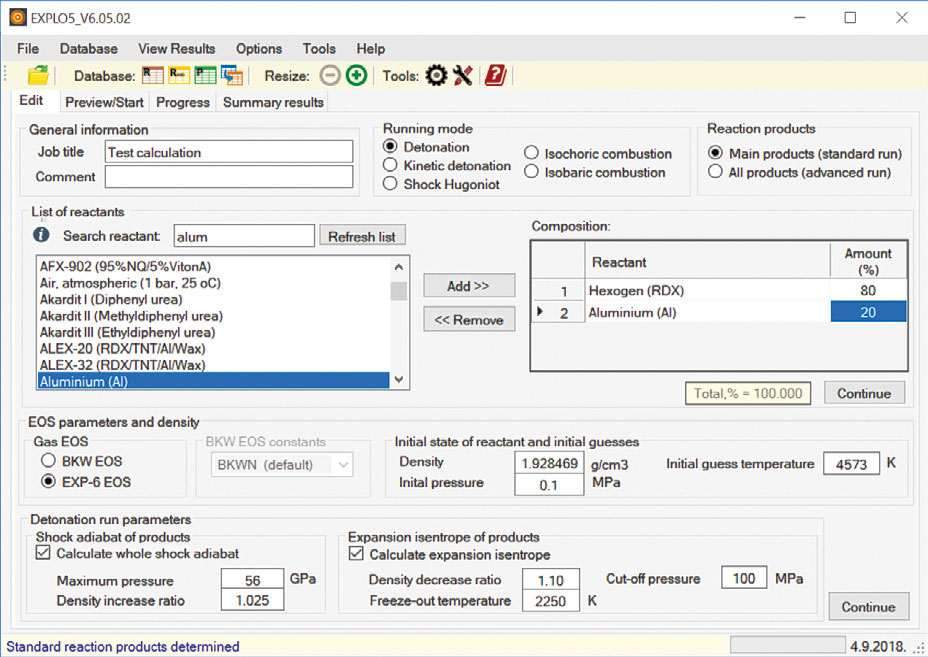Click the green Resize plus icon

(356, 76)
